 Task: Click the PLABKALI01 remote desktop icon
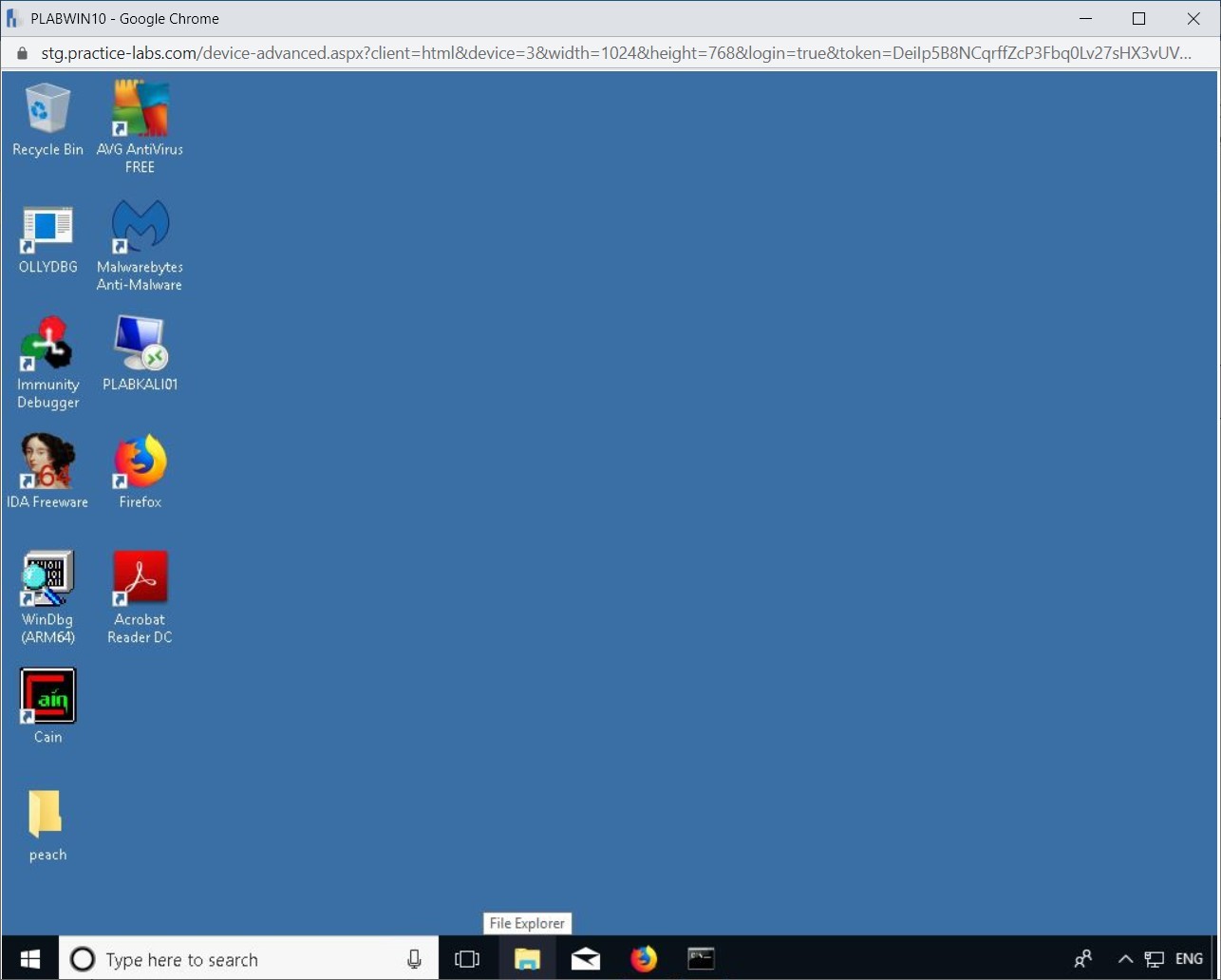[x=140, y=345]
